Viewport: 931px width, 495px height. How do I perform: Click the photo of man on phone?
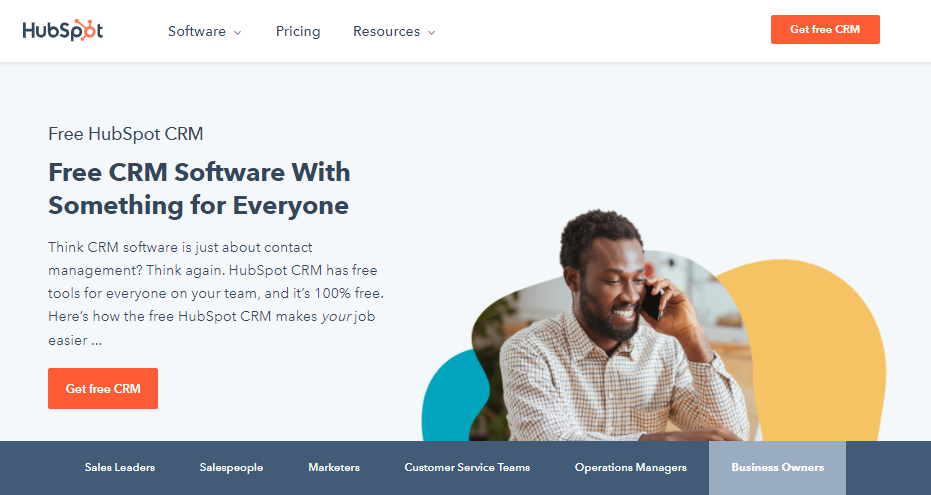612,332
